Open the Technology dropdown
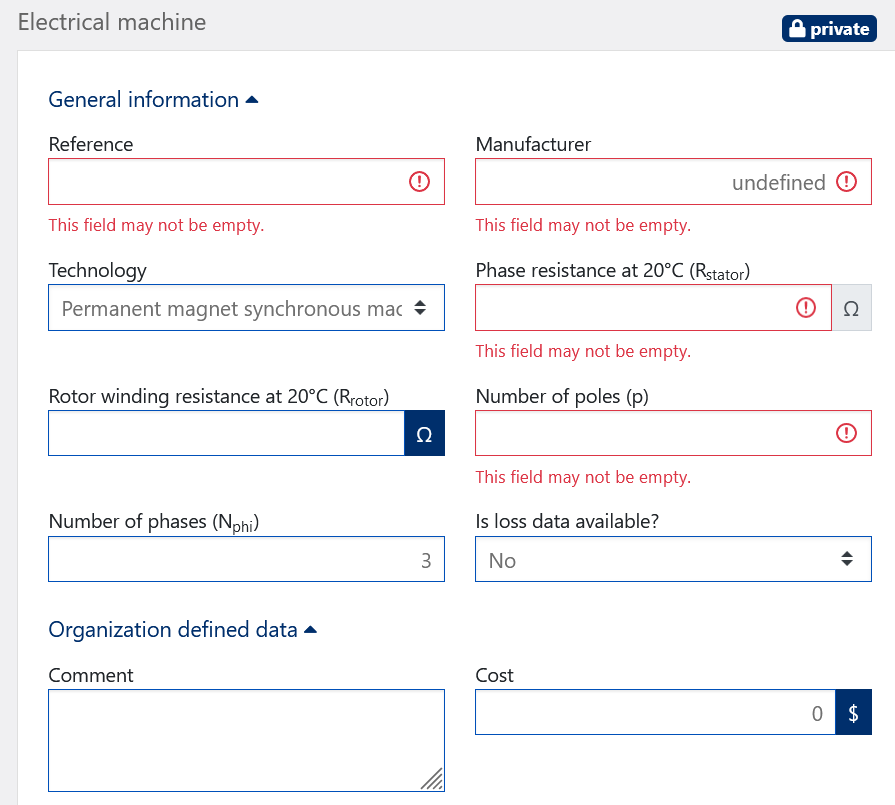Viewport: 895px width, 805px height. (246, 308)
